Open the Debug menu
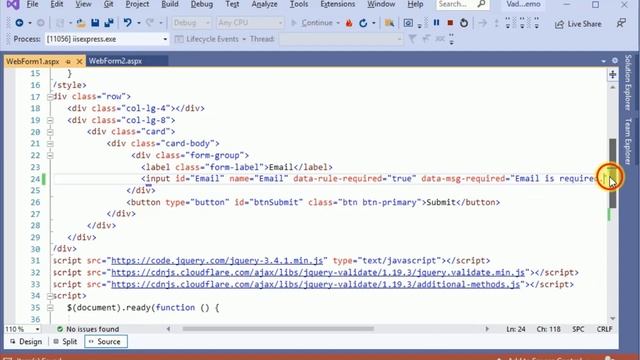 [x=202, y=4]
